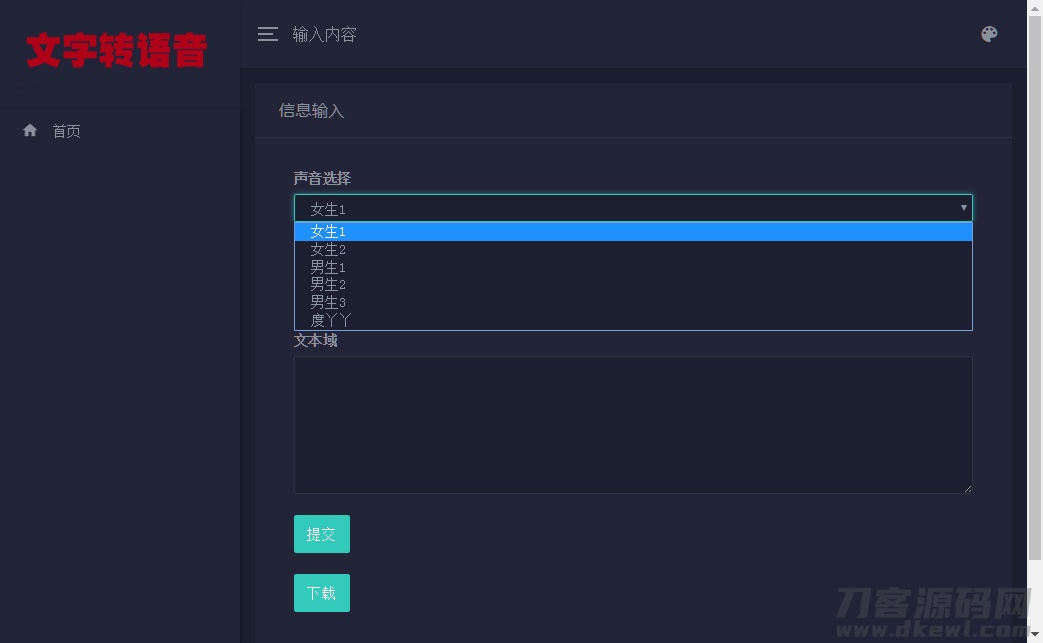Open the 声音选择 voice dropdown
This screenshot has width=1043, height=643.
click(632, 208)
